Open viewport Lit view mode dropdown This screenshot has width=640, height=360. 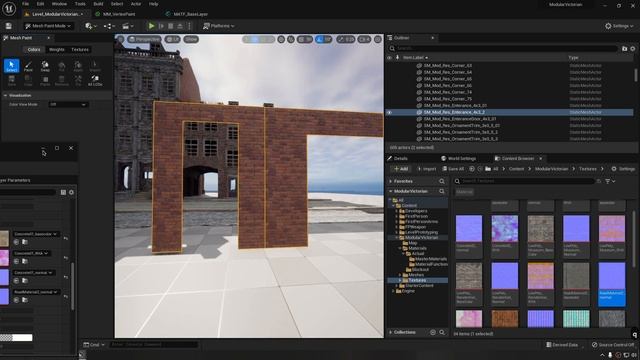click(x=173, y=39)
